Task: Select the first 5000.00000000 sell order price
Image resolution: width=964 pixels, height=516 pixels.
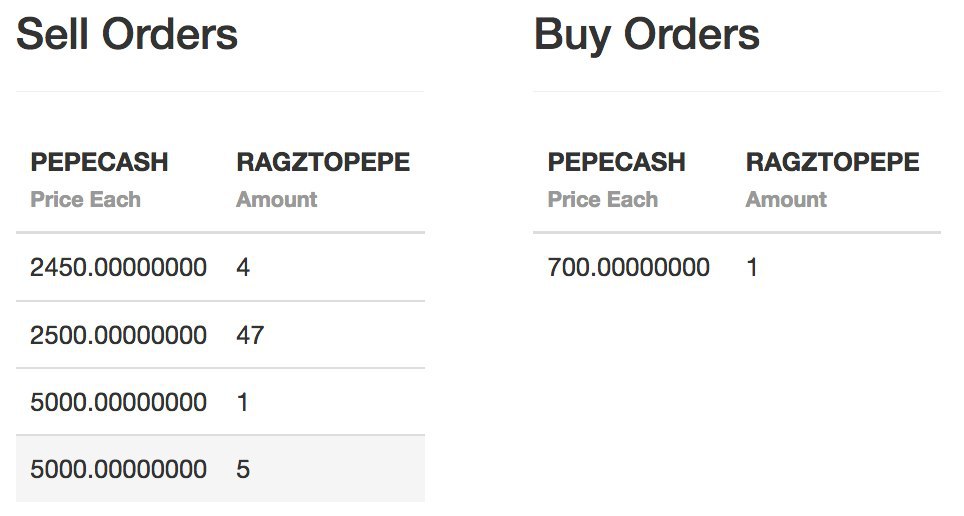Action: [119, 402]
